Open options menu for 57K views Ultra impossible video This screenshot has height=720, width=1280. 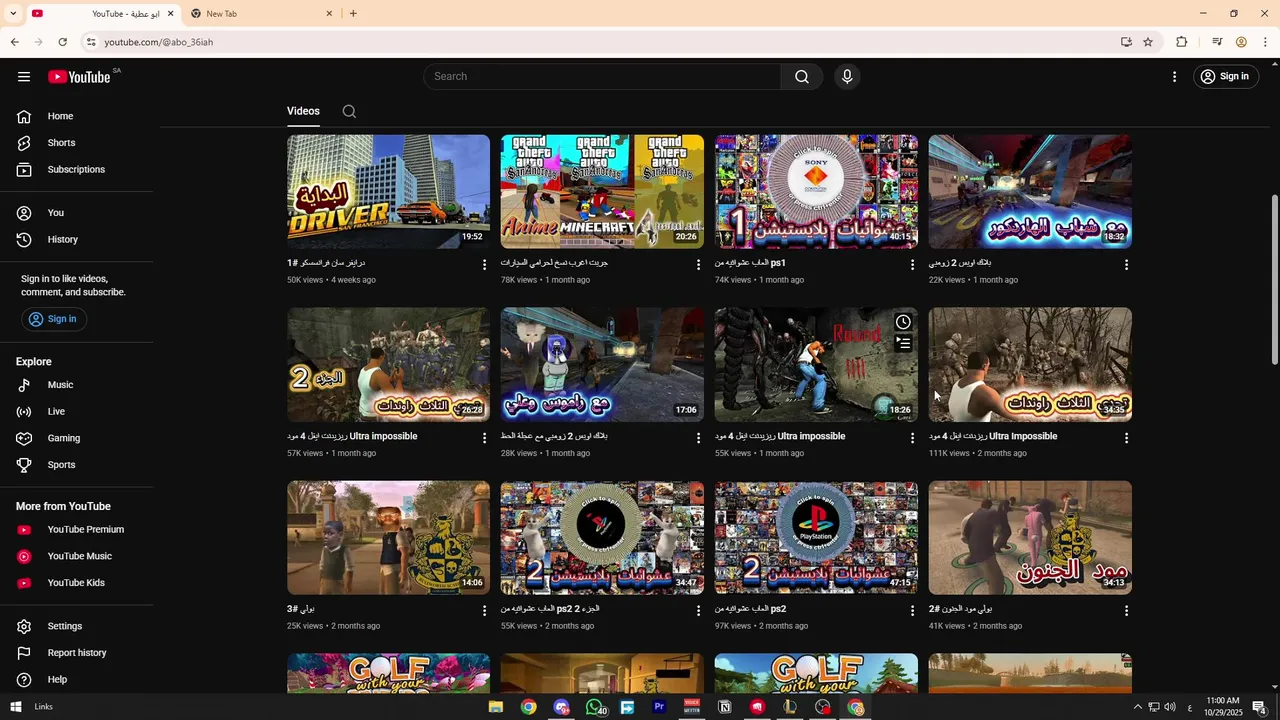click(485, 438)
